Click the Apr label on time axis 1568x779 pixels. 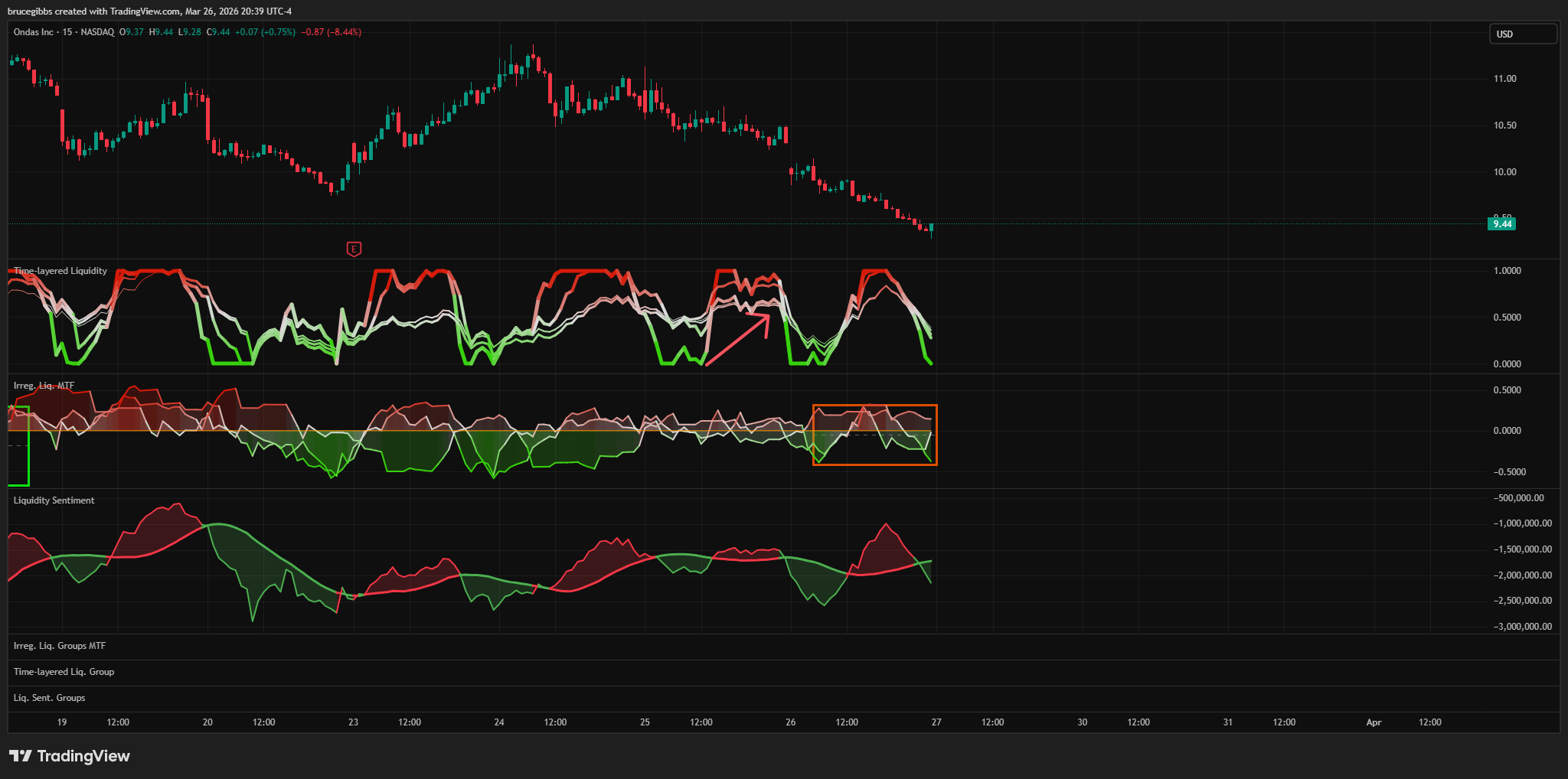pos(1374,722)
